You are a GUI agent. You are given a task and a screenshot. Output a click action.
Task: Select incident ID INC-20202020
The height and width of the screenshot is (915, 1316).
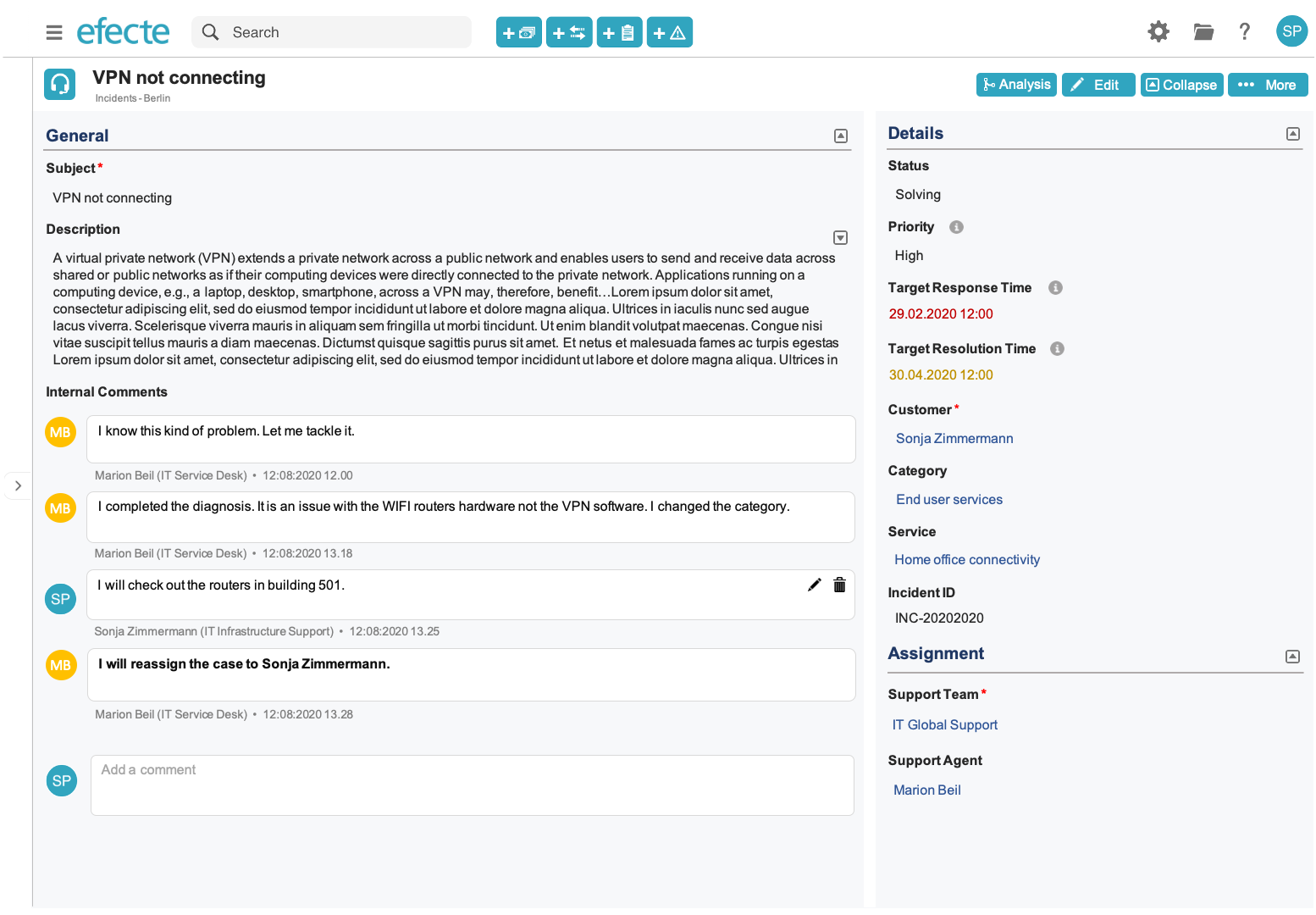[939, 618]
